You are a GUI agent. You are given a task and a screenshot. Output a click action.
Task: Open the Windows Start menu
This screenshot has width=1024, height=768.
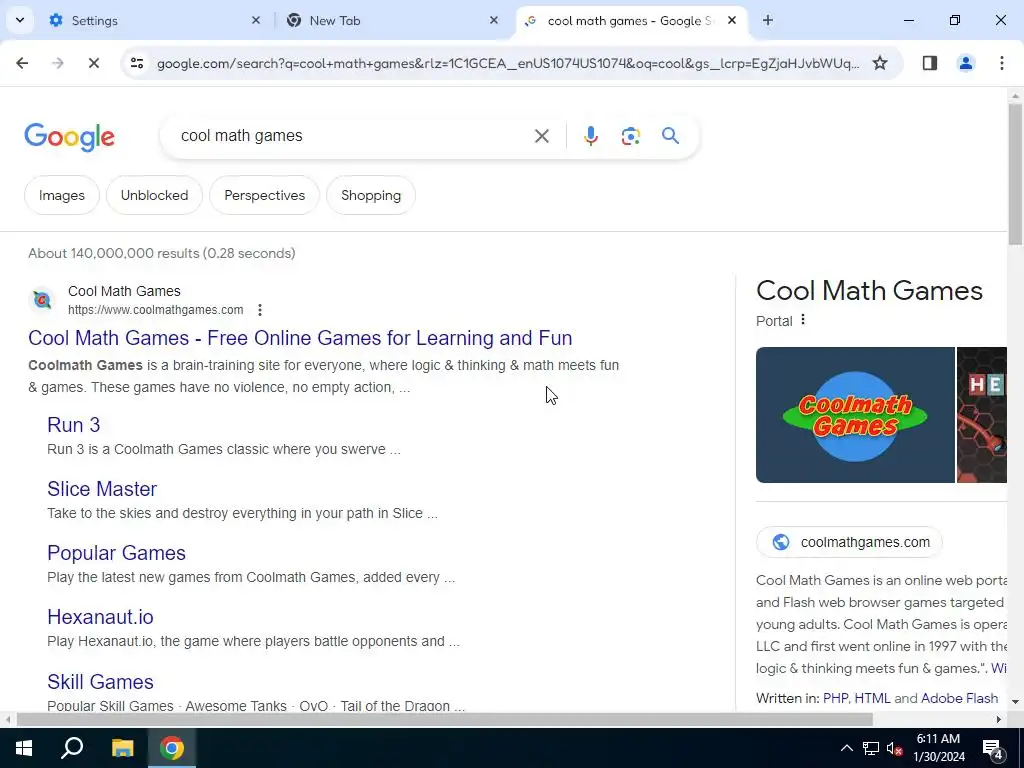[x=24, y=748]
